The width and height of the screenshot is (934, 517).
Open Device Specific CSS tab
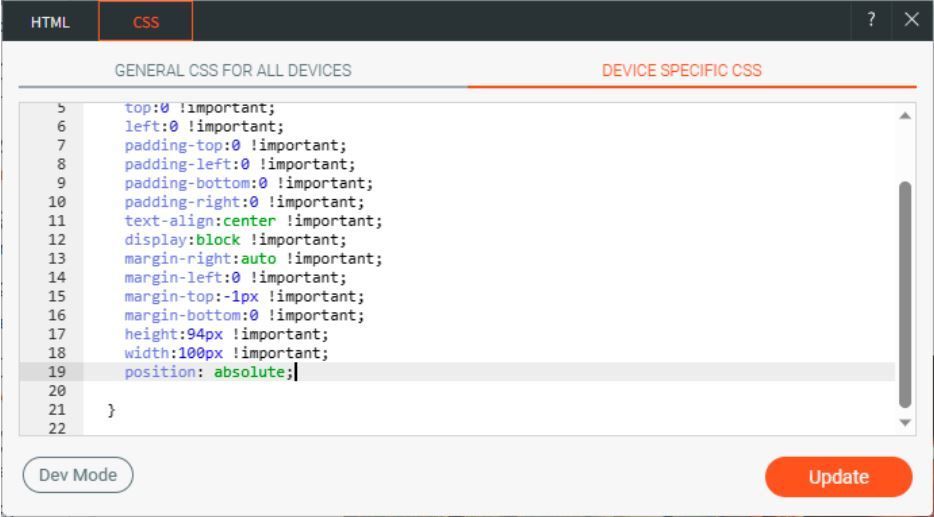[682, 70]
